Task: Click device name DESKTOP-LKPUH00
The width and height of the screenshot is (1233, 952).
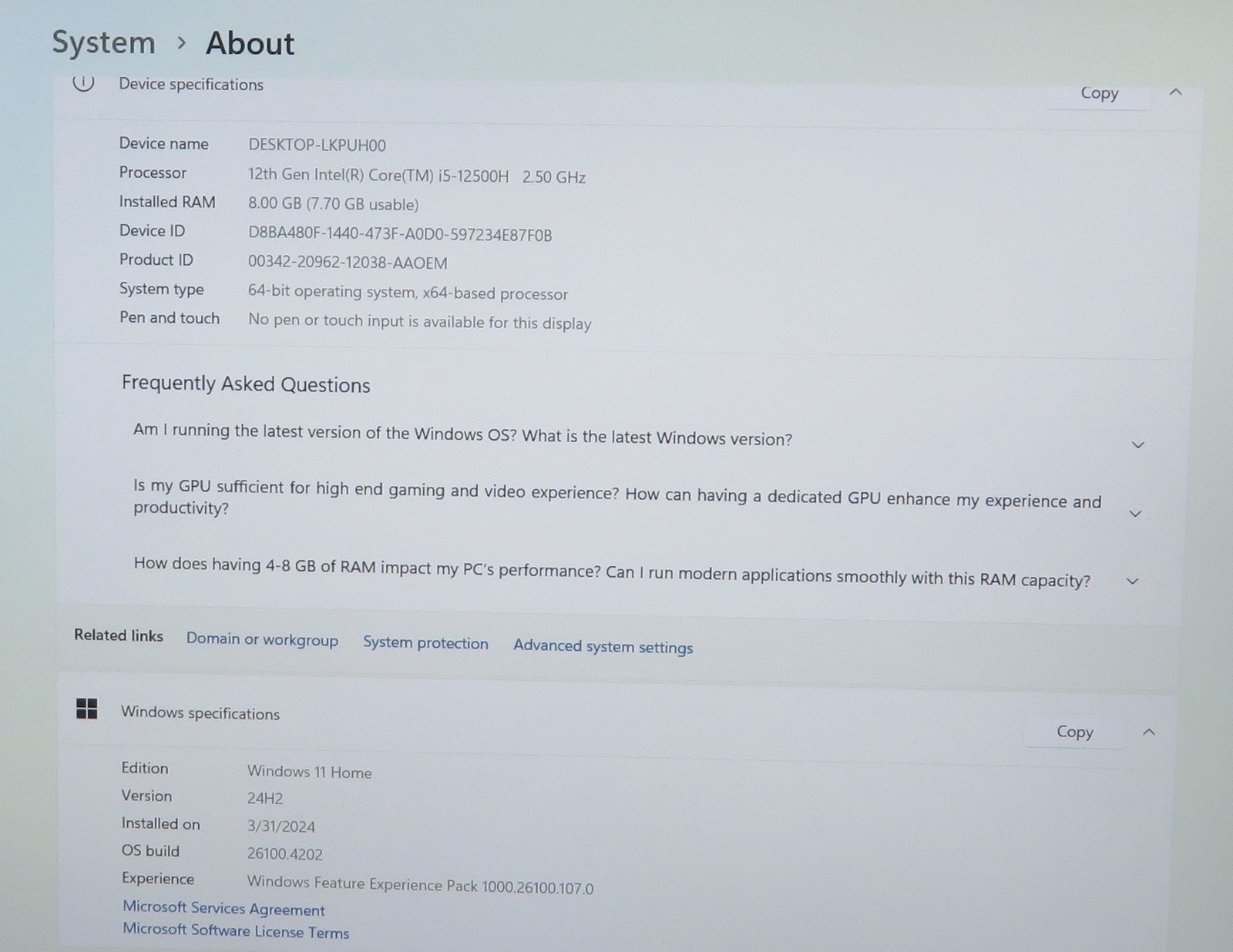Action: pyautogui.click(x=317, y=145)
